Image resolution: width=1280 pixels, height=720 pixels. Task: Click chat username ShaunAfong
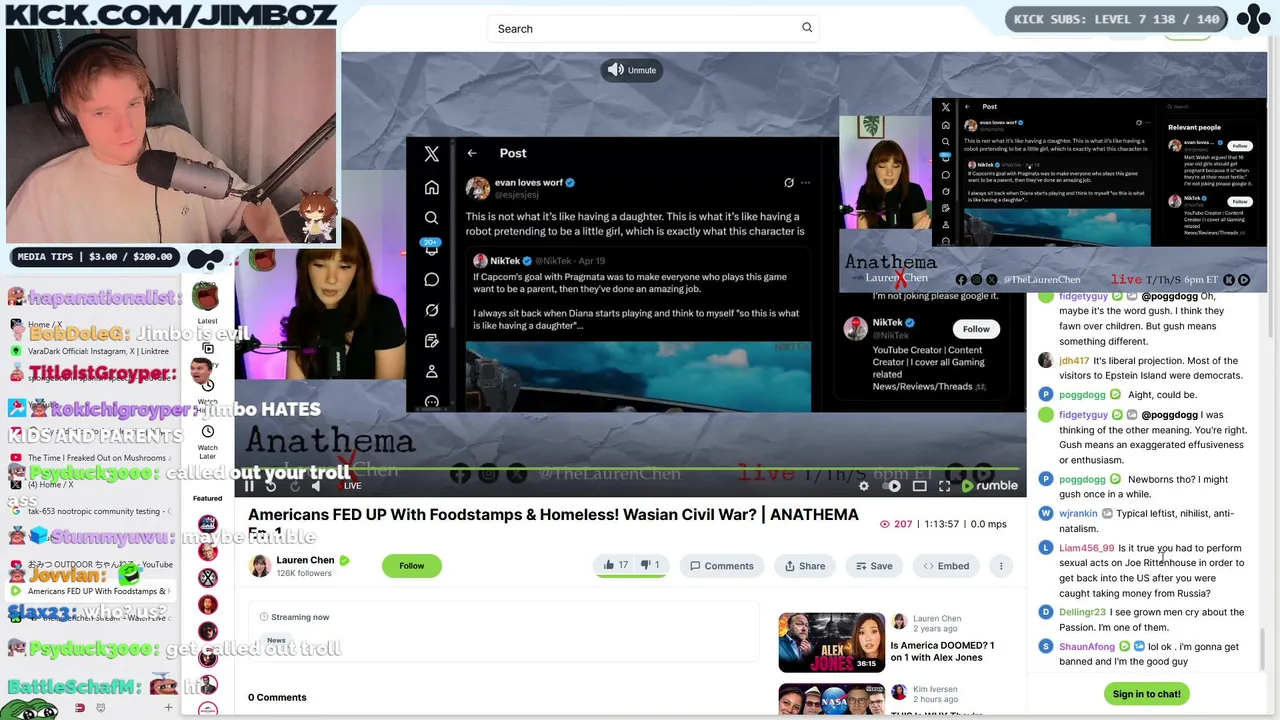tap(1086, 647)
